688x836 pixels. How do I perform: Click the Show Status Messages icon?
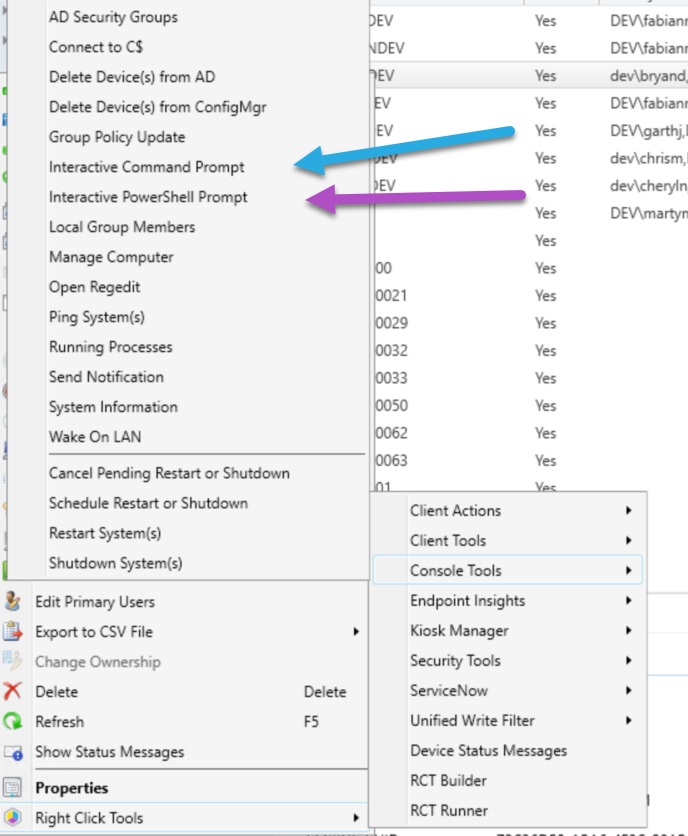13,752
